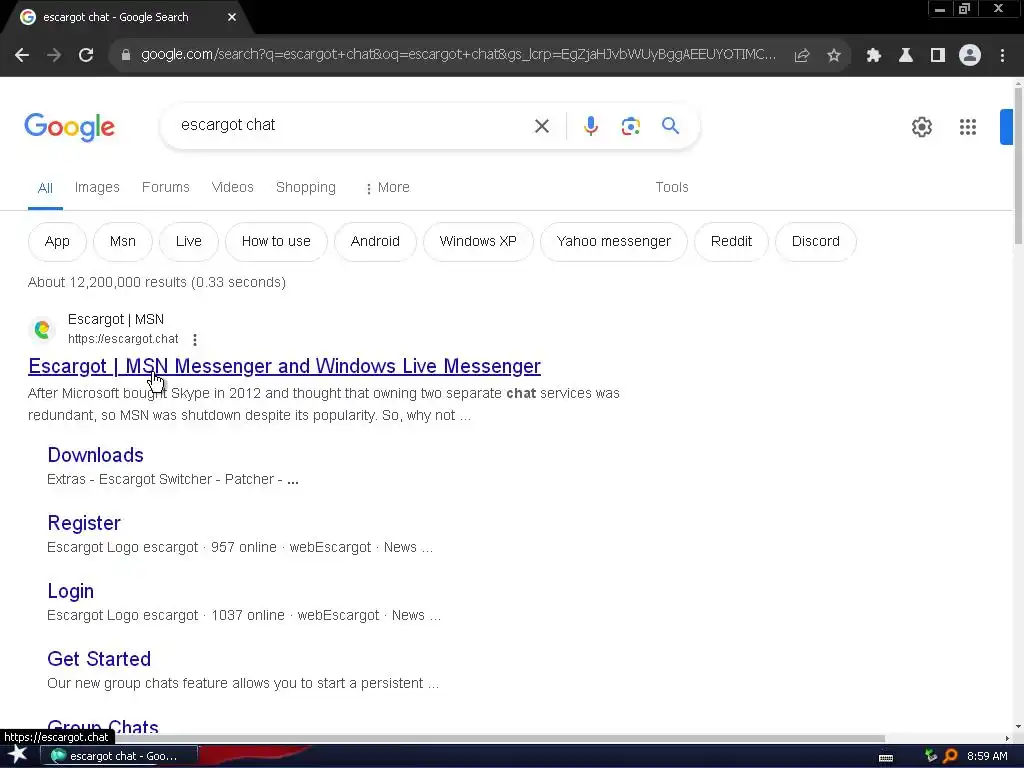1024x768 pixels.
Task: Select the All results tab
Action: (x=45, y=188)
